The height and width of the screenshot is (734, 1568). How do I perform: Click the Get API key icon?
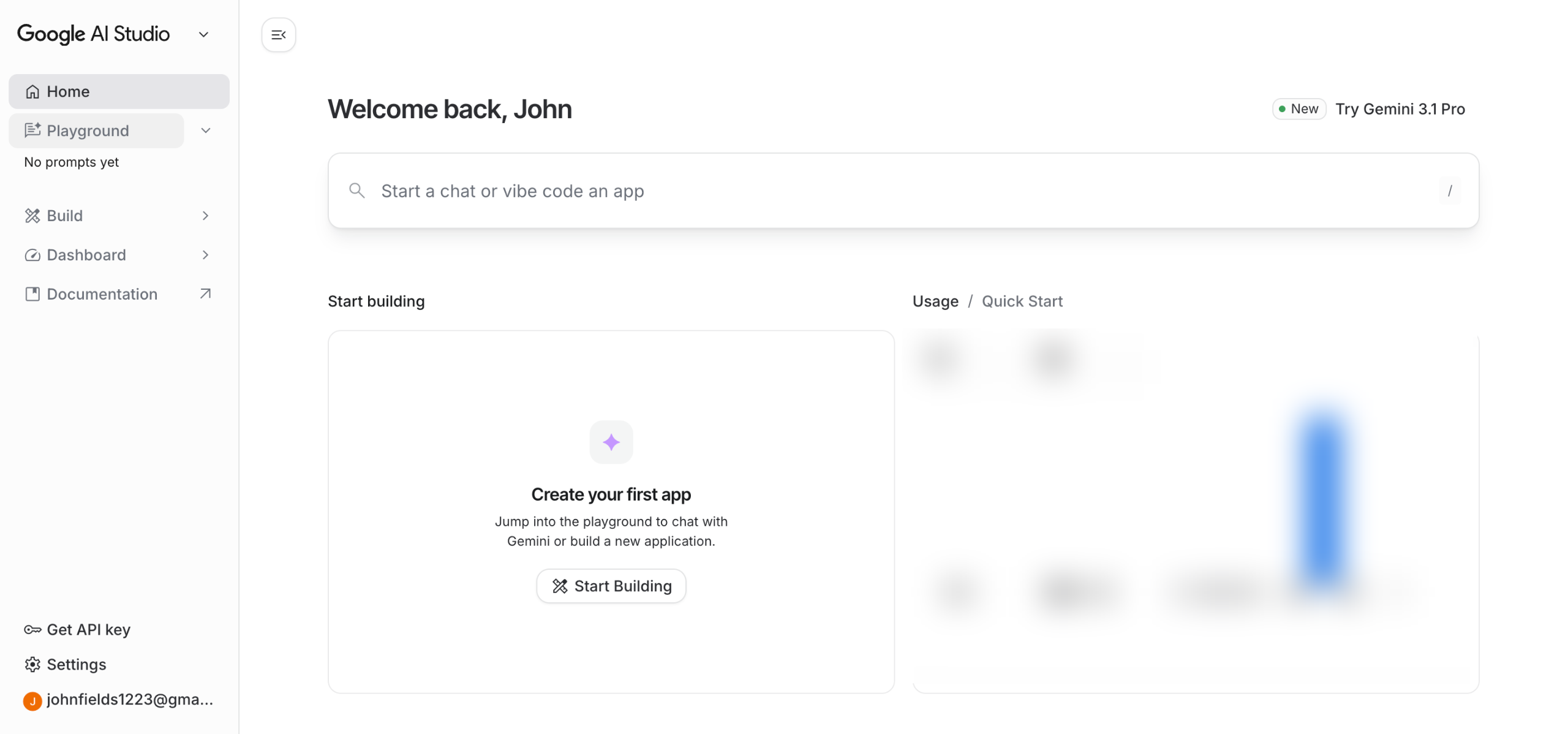32,629
